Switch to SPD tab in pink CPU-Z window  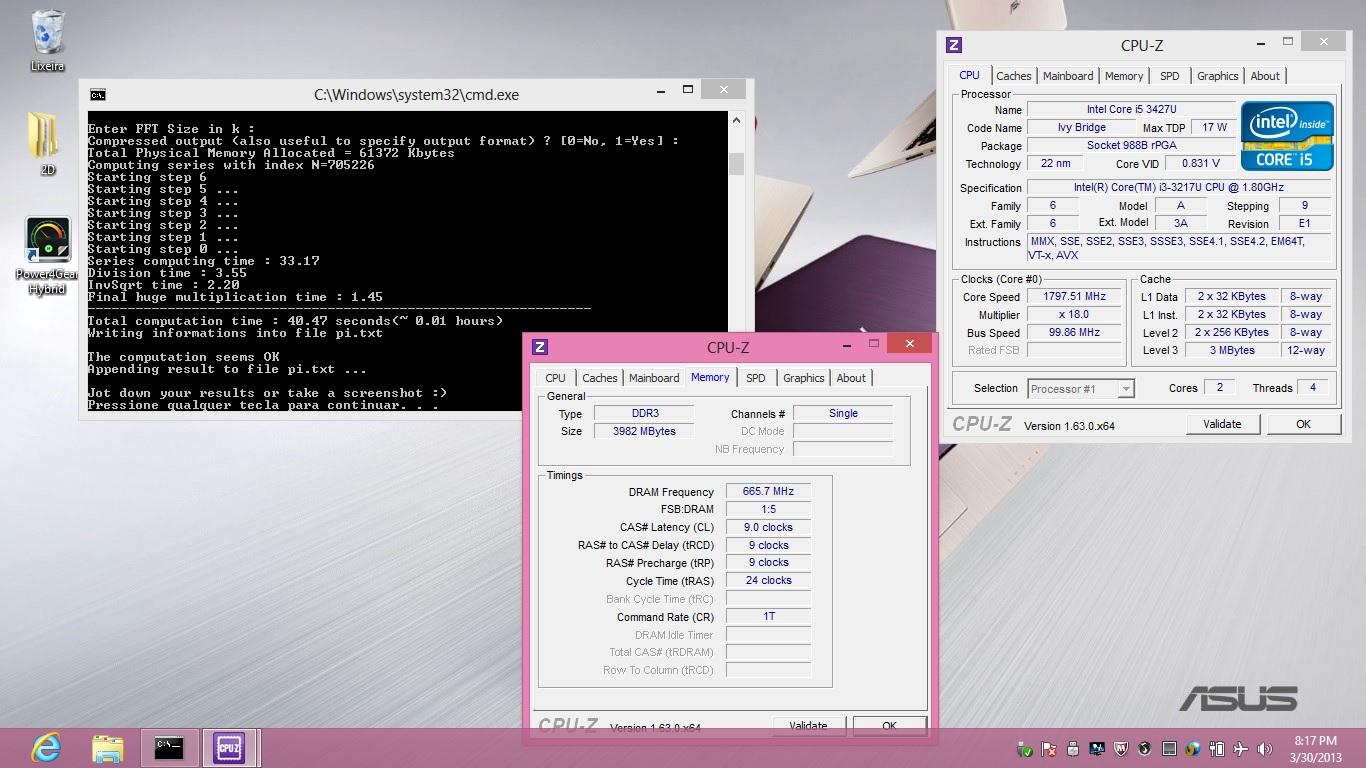coord(756,378)
